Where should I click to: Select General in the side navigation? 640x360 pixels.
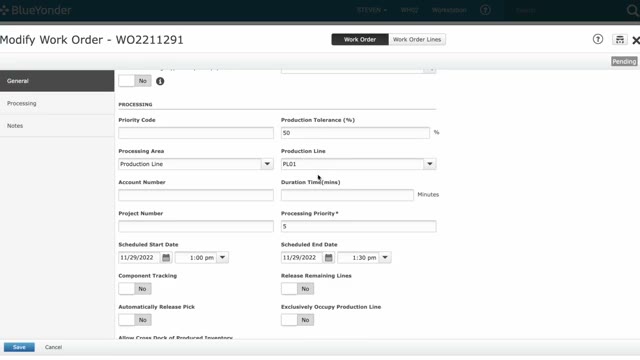click(x=57, y=81)
